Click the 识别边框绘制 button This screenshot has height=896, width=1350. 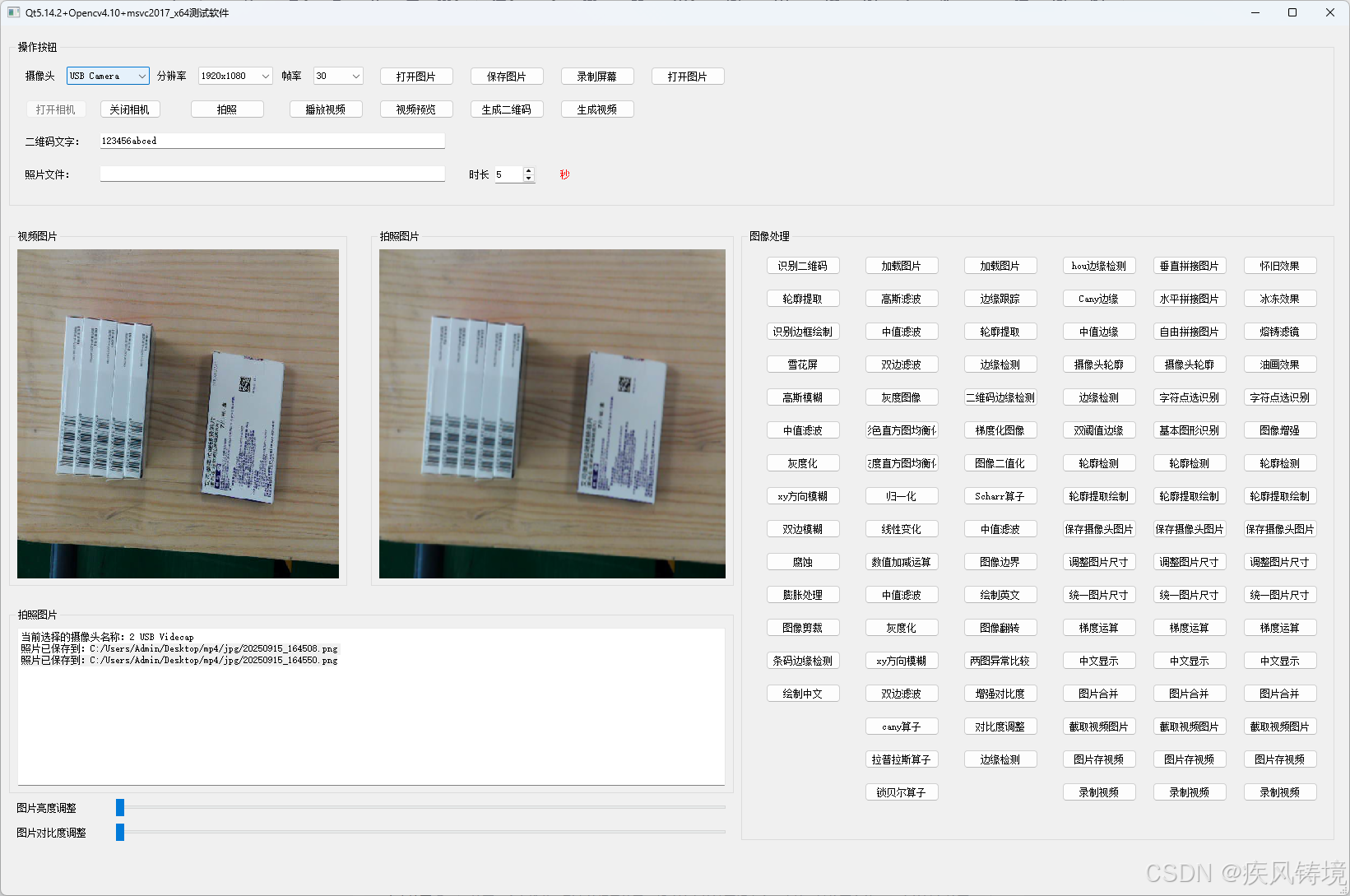[x=803, y=332]
